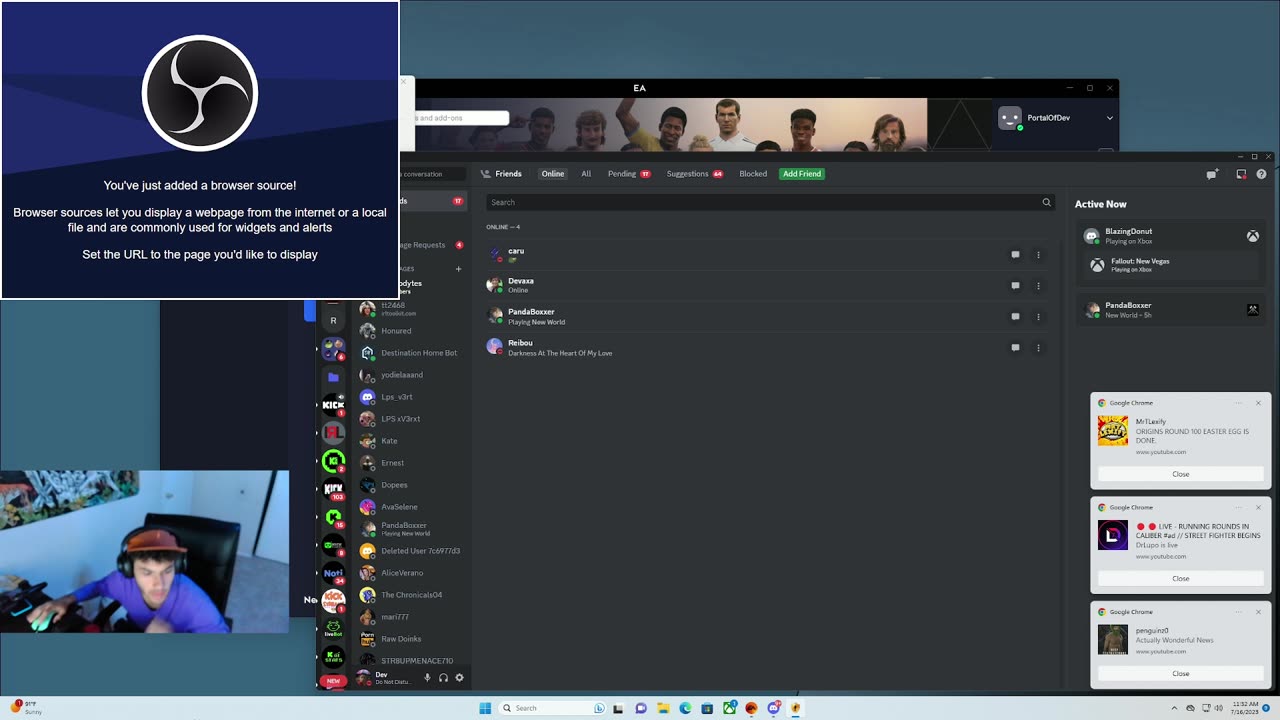Screen dimensions: 1280x720
Task: Message caru via chat bubble icon
Action: pos(1015,255)
